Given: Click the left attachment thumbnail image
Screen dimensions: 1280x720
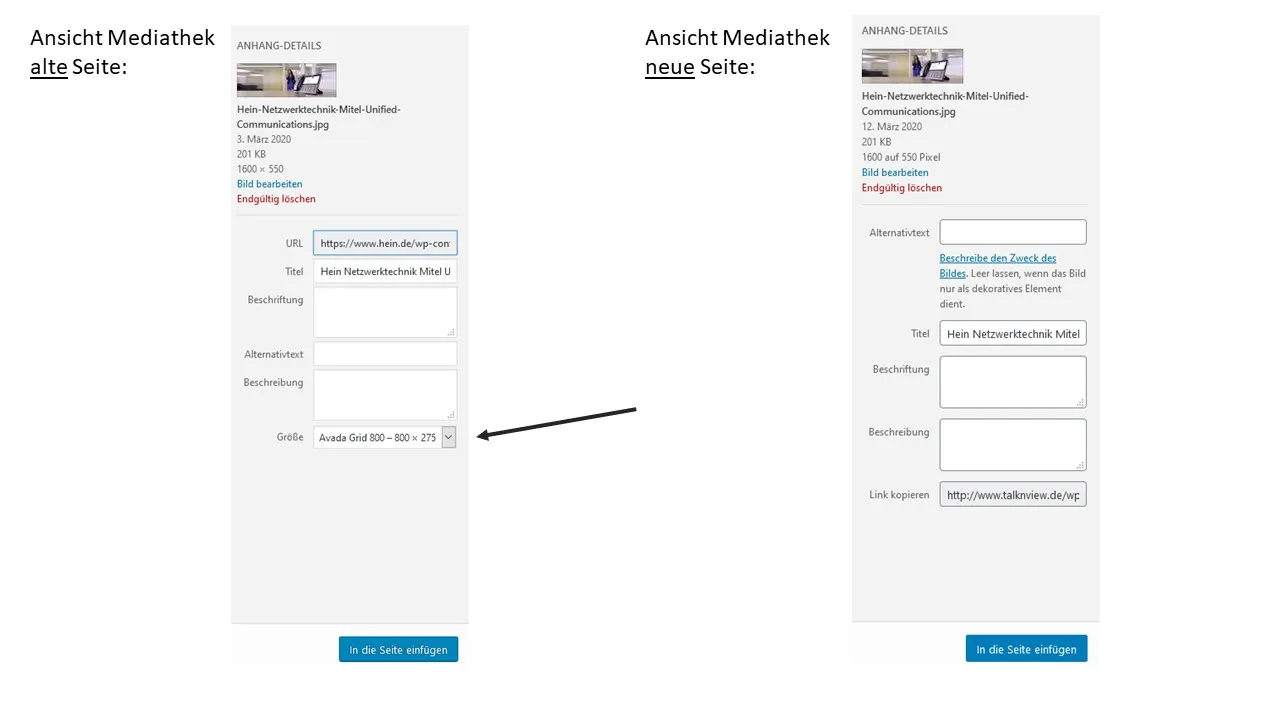Looking at the screenshot, I should point(286,80).
